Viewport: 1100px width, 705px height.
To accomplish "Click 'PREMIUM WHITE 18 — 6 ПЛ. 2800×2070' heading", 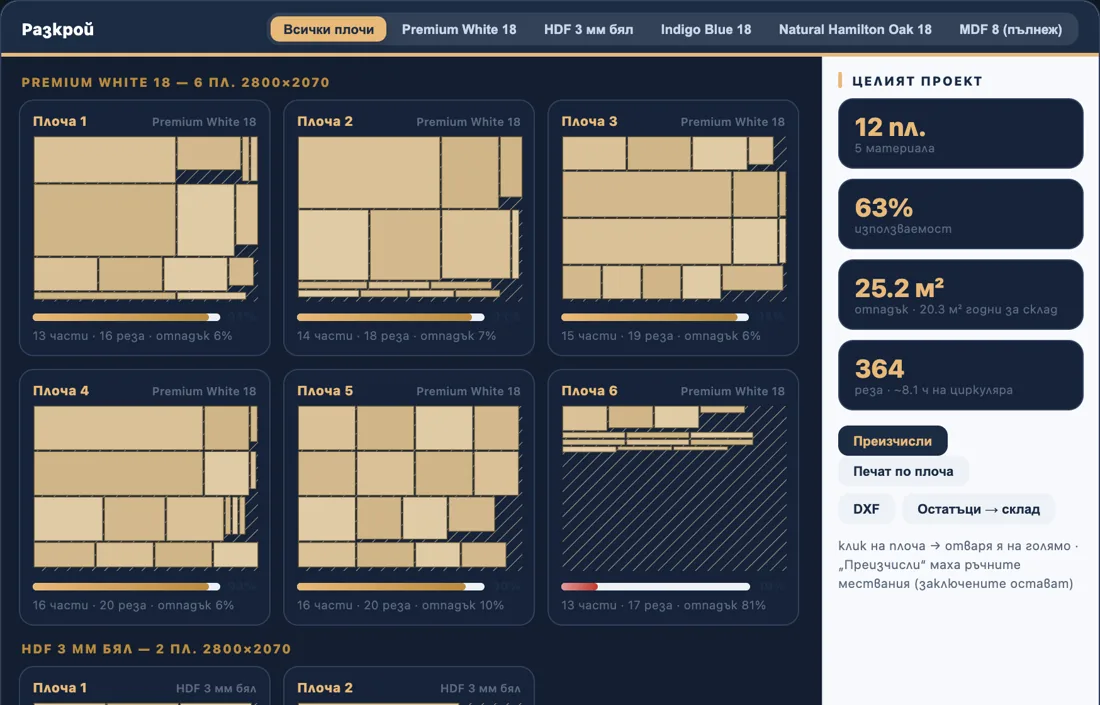I will (175, 82).
